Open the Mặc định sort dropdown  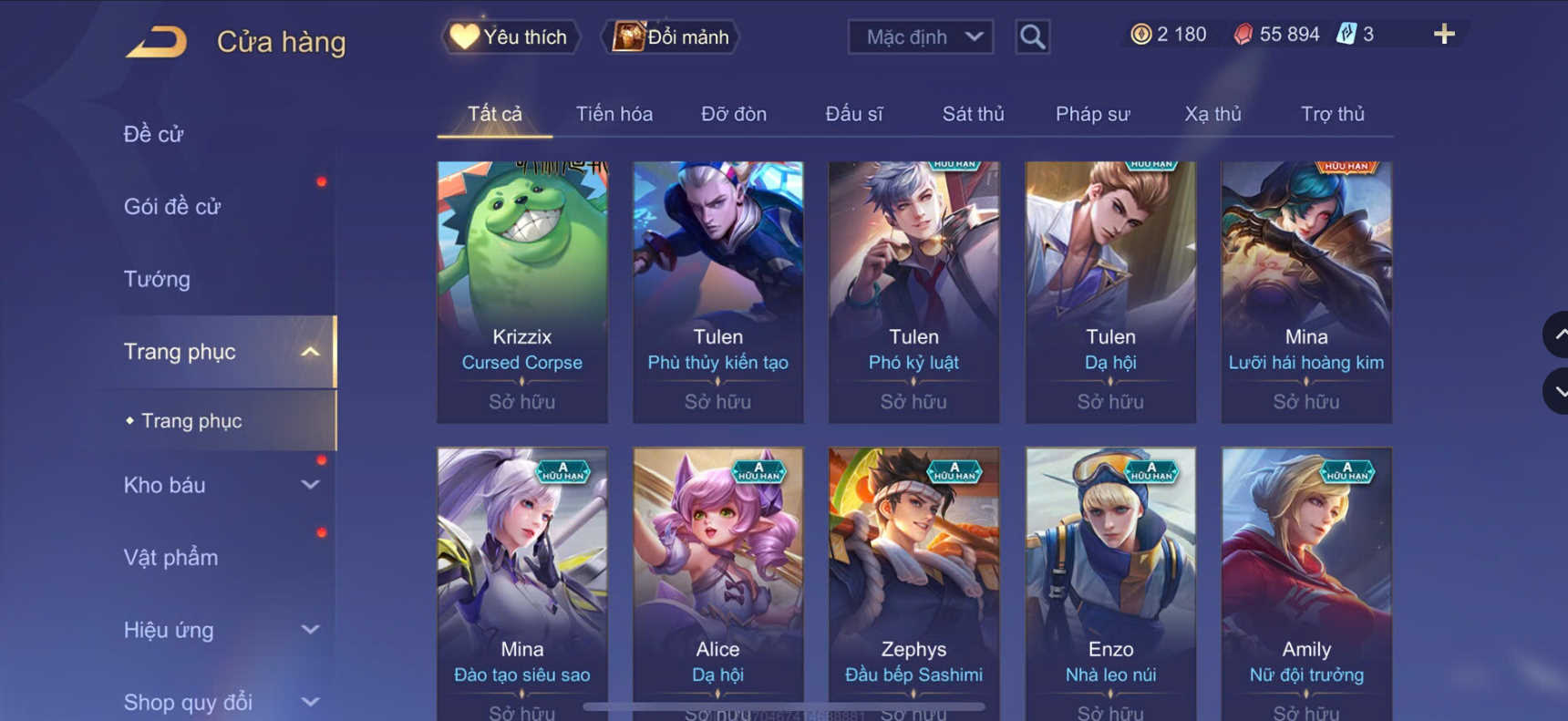(x=921, y=37)
